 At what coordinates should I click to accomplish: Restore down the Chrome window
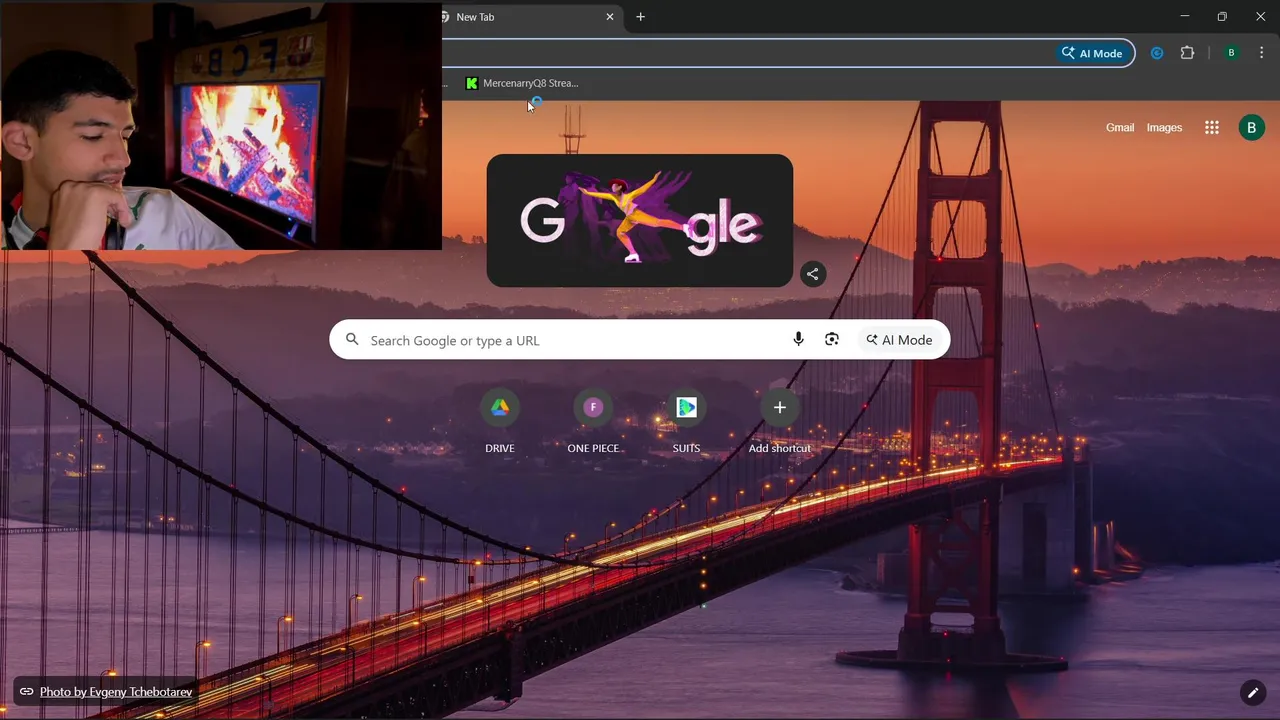(1222, 16)
